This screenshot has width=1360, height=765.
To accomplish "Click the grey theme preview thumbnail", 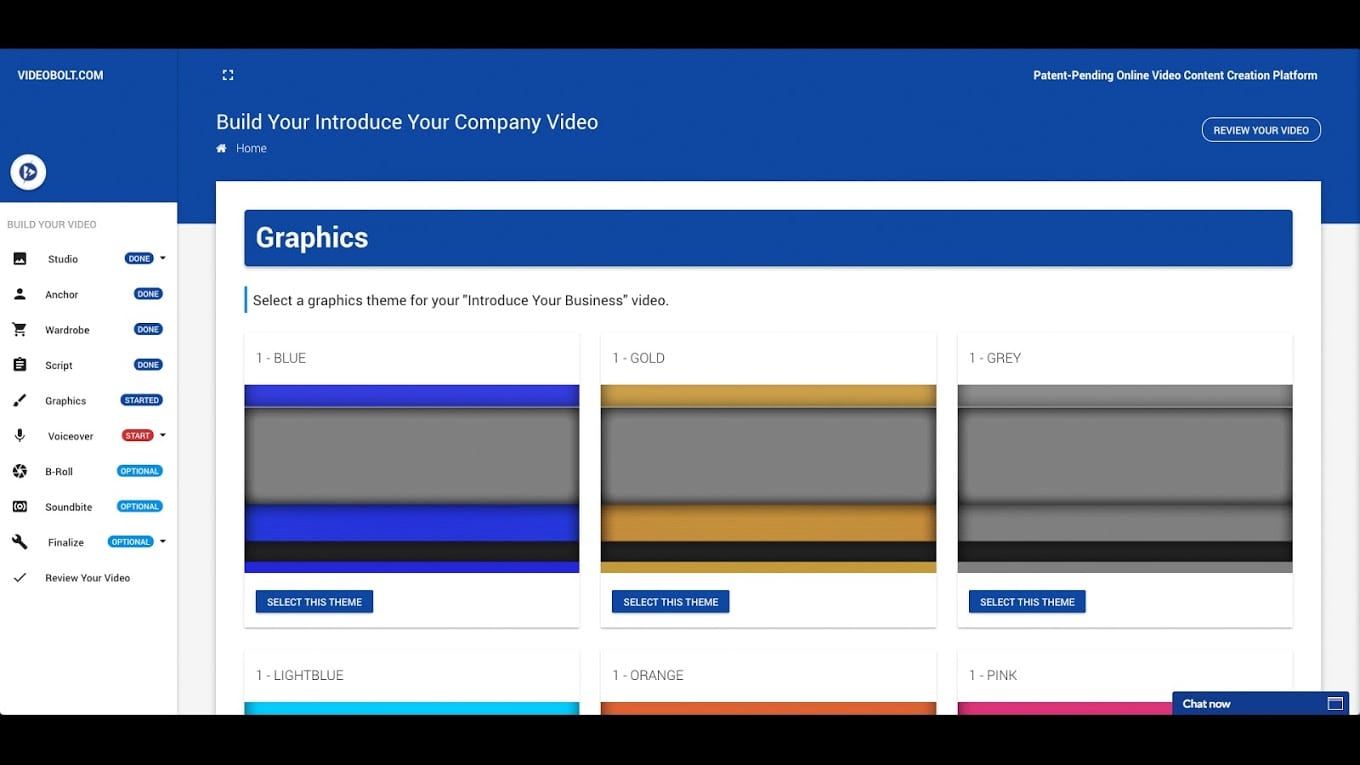I will point(1125,479).
